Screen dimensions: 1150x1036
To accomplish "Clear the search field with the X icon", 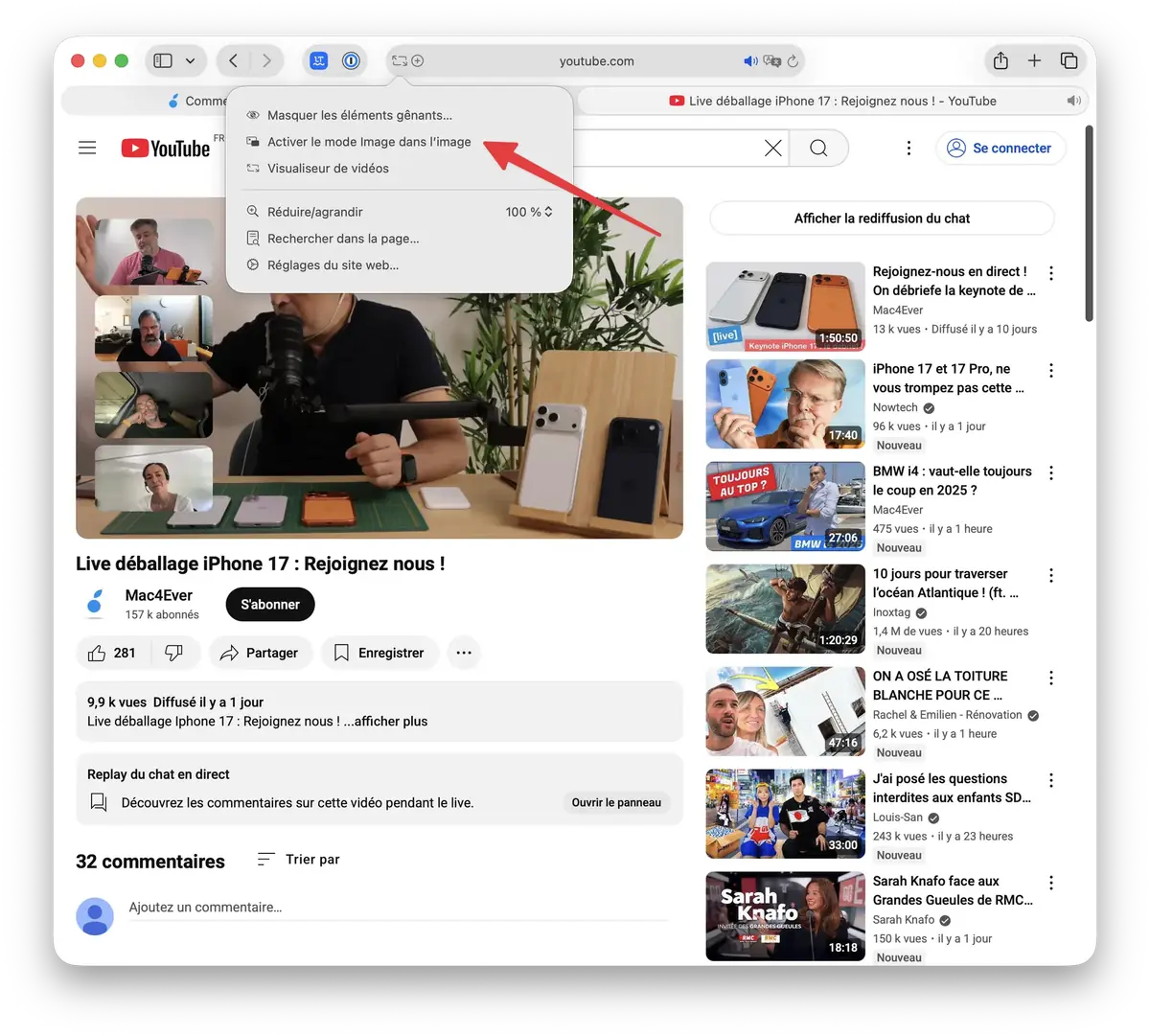I will (x=772, y=148).
